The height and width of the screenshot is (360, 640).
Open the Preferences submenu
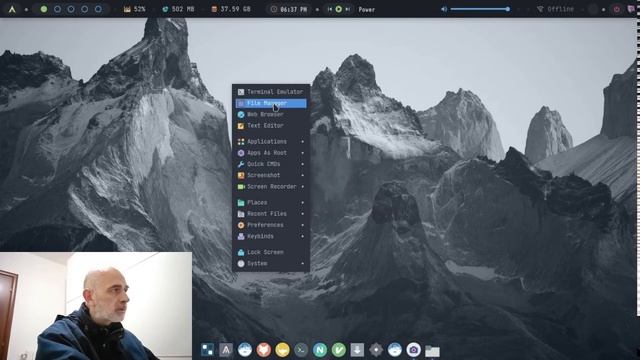point(271,225)
